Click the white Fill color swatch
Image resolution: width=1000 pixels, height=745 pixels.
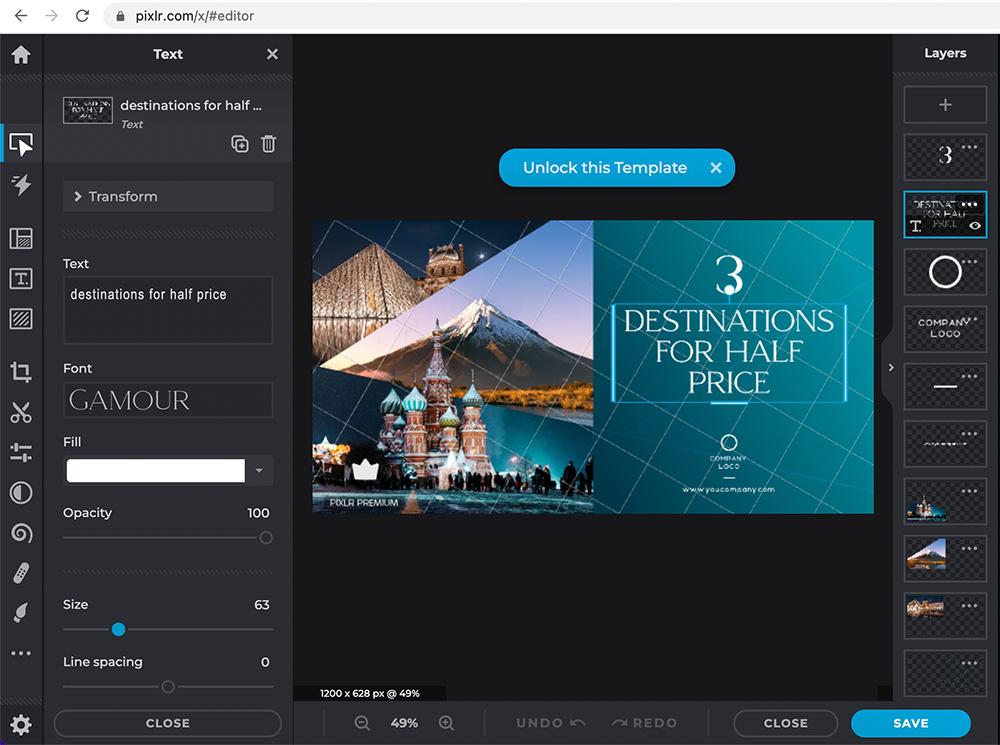(x=156, y=471)
